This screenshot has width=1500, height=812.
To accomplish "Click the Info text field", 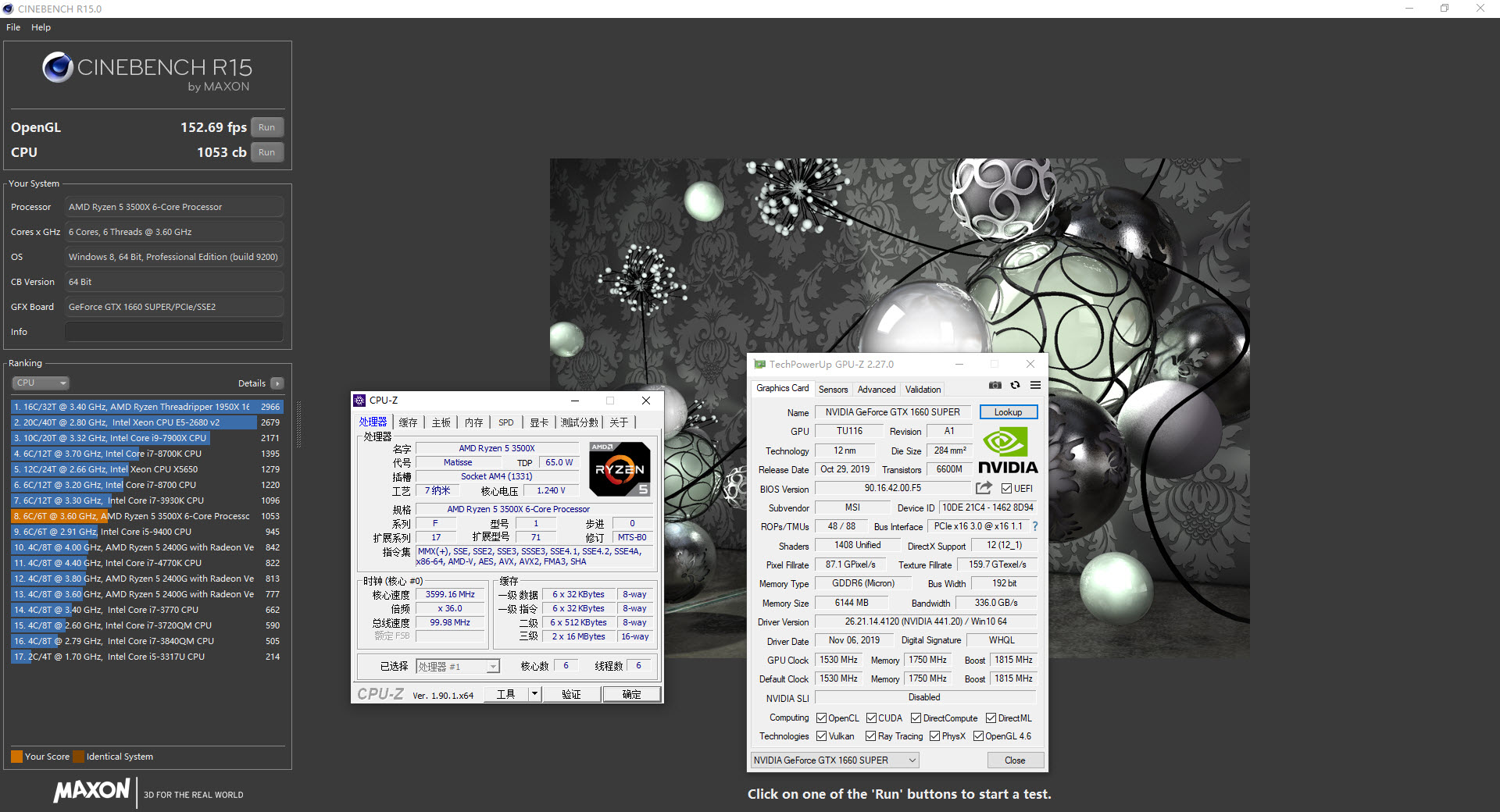I will (173, 332).
